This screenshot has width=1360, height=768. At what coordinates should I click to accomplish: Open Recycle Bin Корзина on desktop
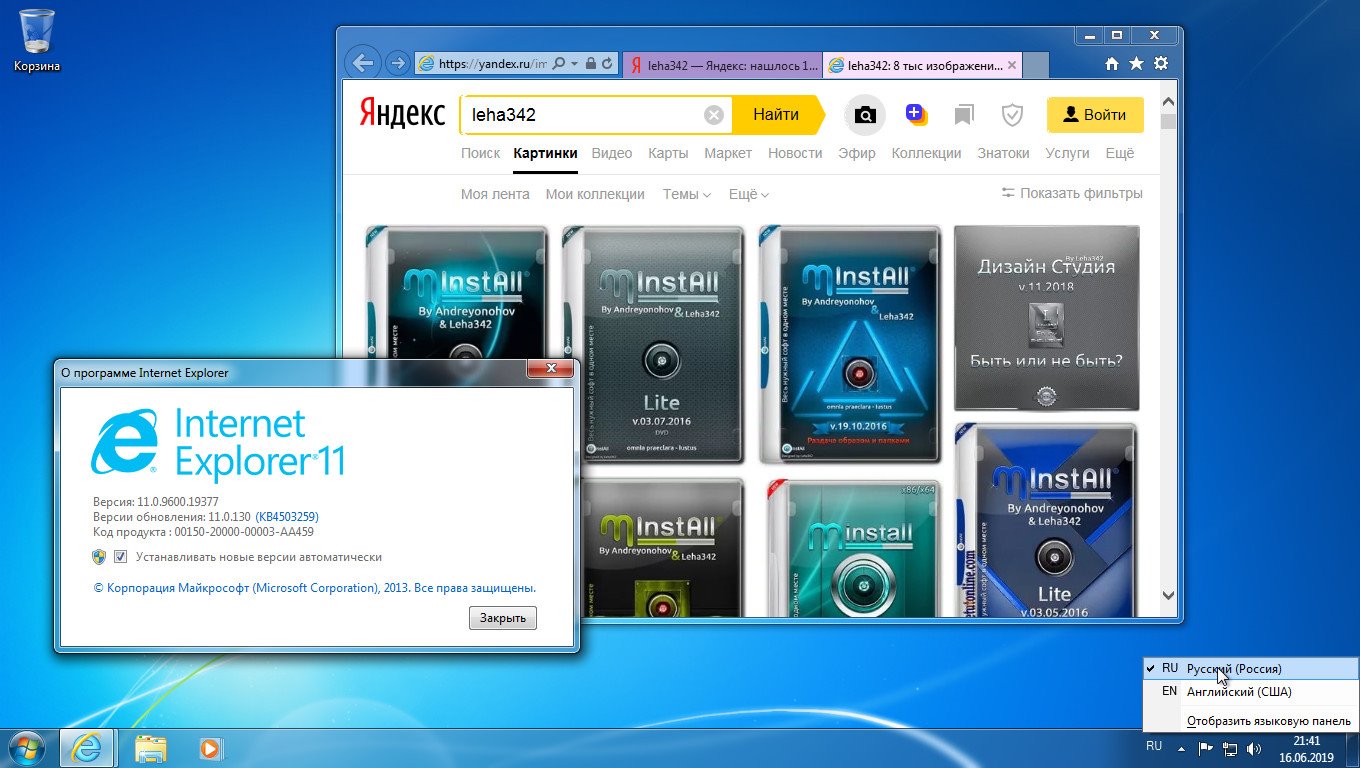pos(37,41)
